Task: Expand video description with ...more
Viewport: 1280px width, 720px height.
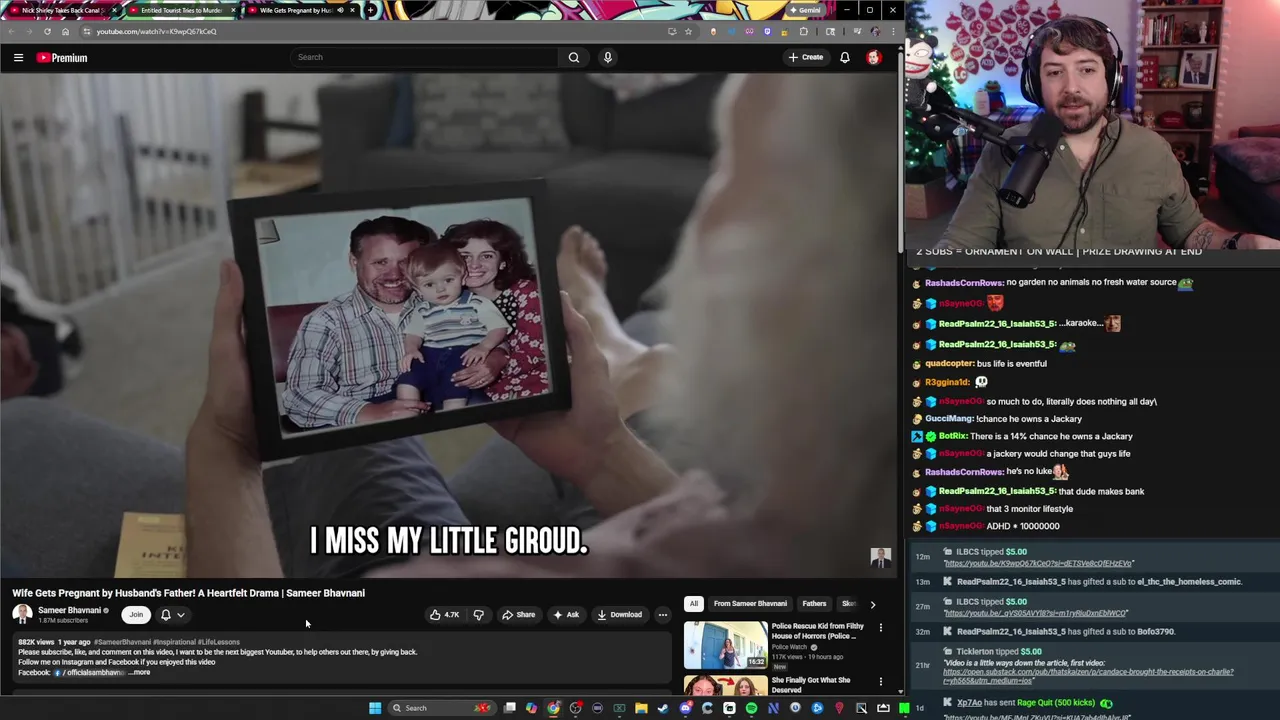Action: click(139, 672)
